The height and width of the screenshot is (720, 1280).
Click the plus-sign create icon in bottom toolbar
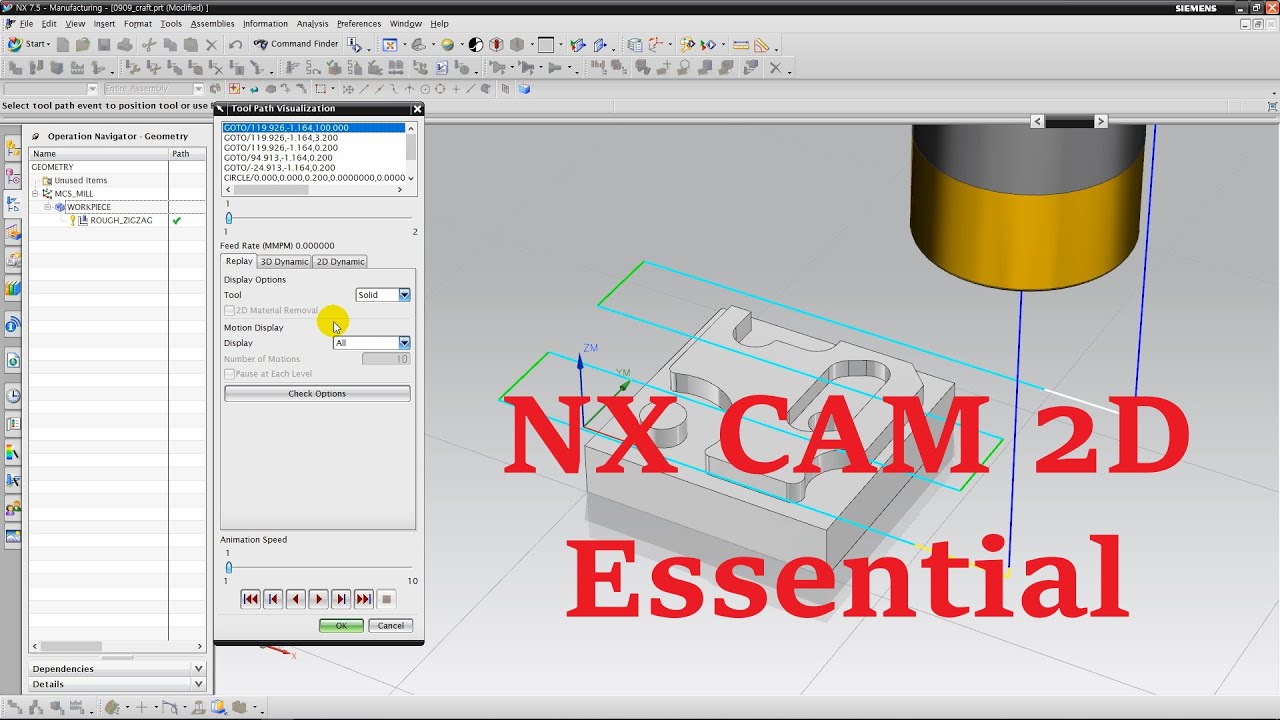pos(141,707)
